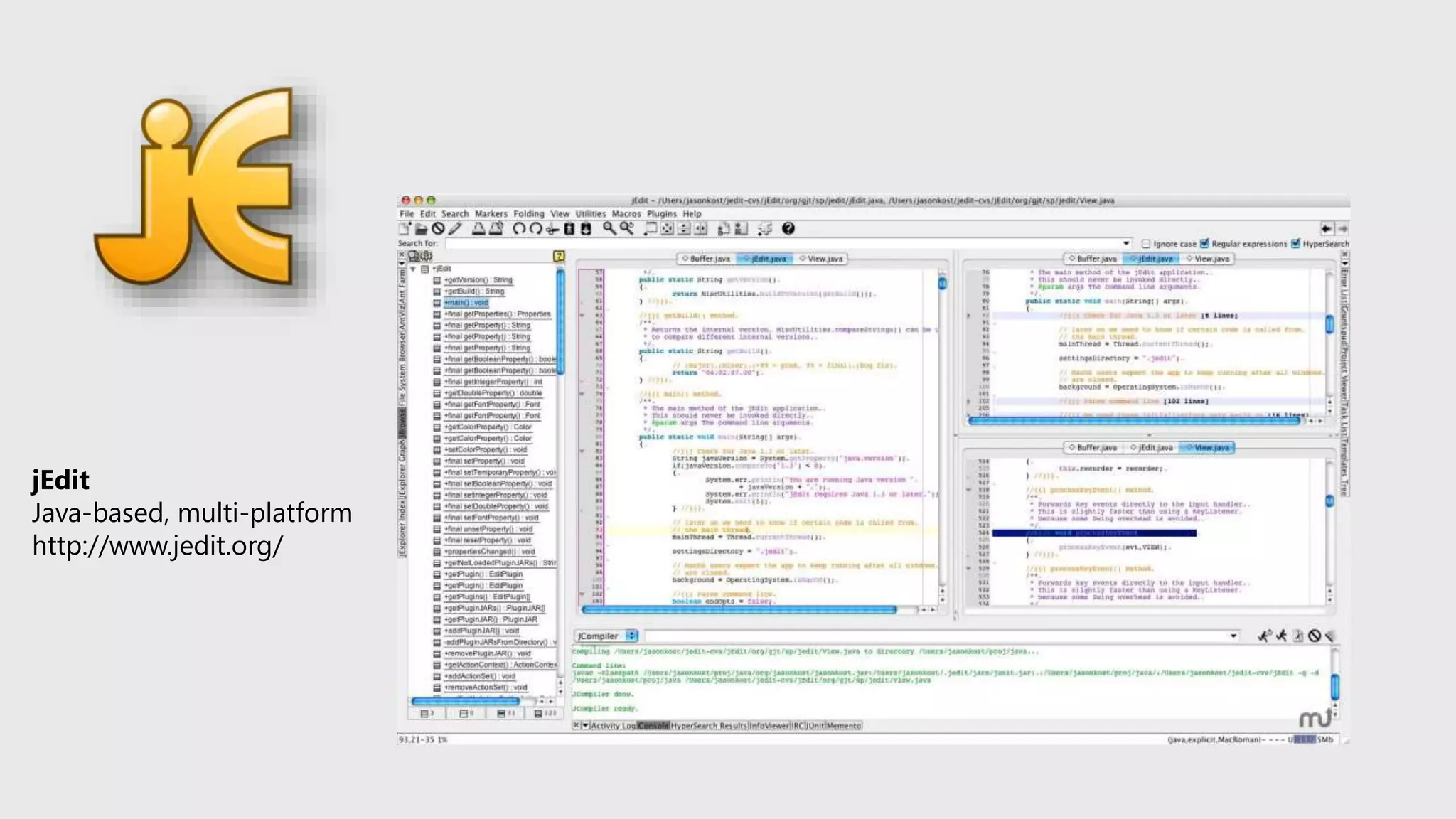Collapse the jEdit root tree node
This screenshot has height=819, width=1456.
pos(413,269)
